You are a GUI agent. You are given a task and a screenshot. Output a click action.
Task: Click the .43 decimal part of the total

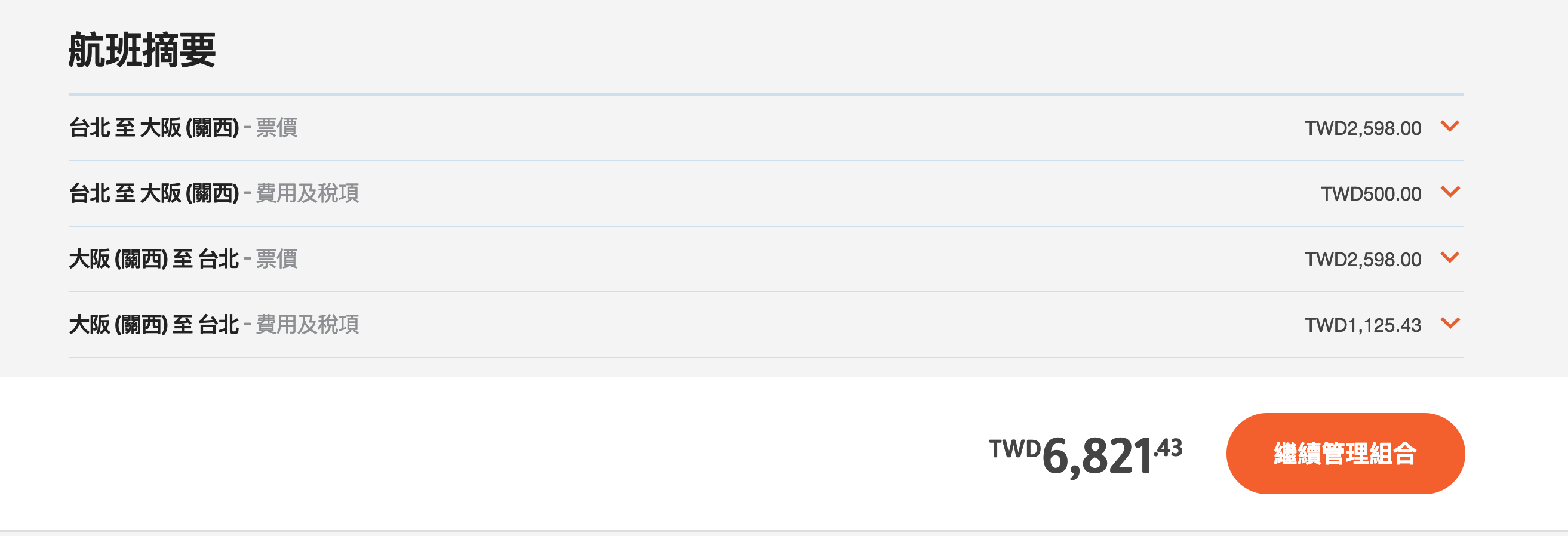click(x=1168, y=448)
